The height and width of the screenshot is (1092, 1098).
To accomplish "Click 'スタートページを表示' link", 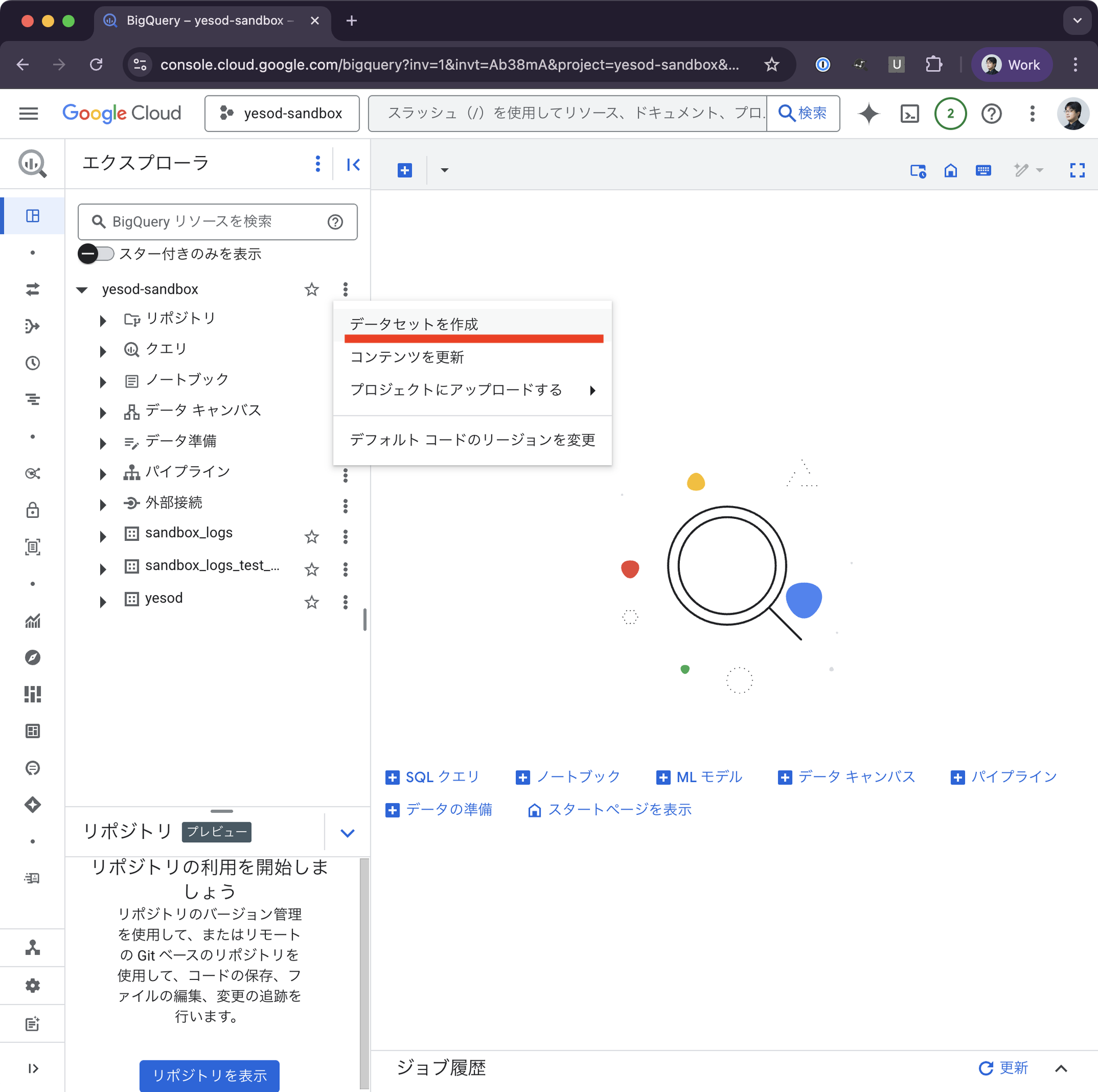I will coord(609,809).
